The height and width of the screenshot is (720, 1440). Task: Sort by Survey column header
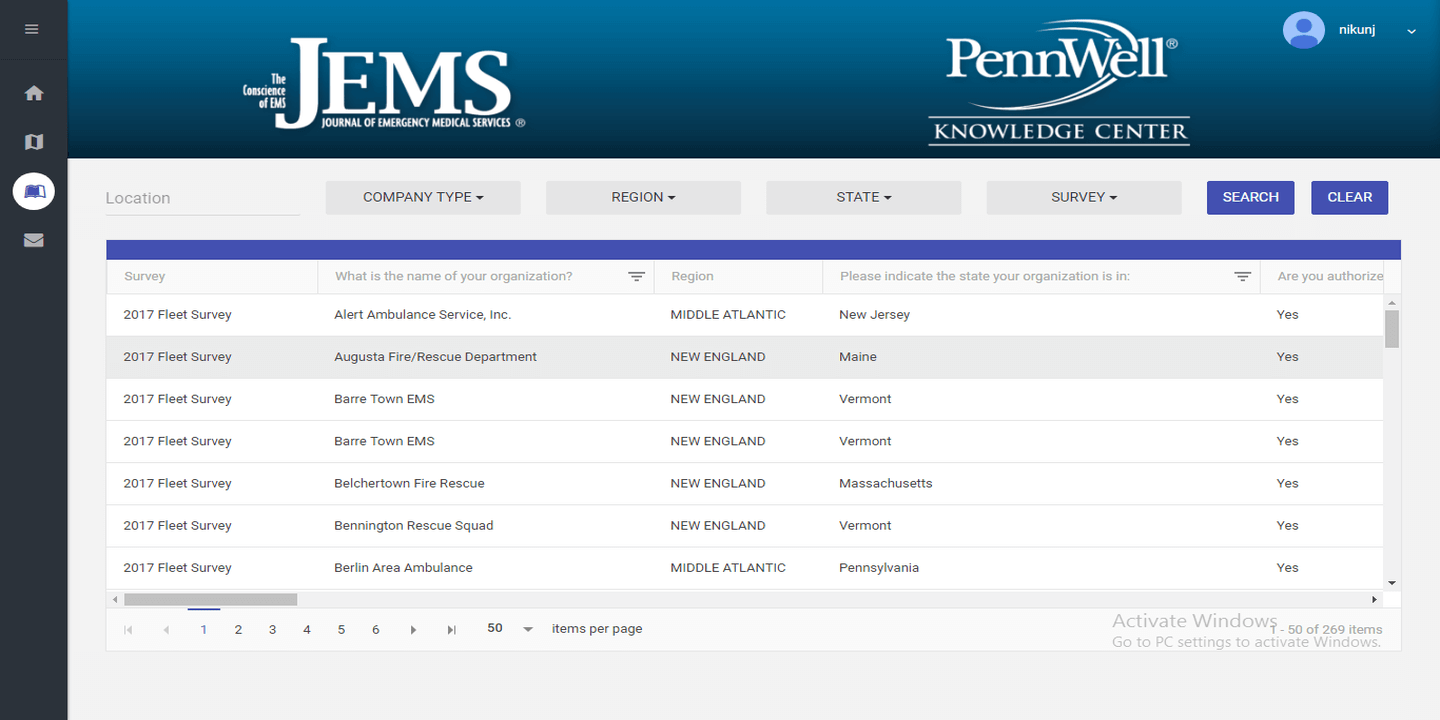click(145, 276)
